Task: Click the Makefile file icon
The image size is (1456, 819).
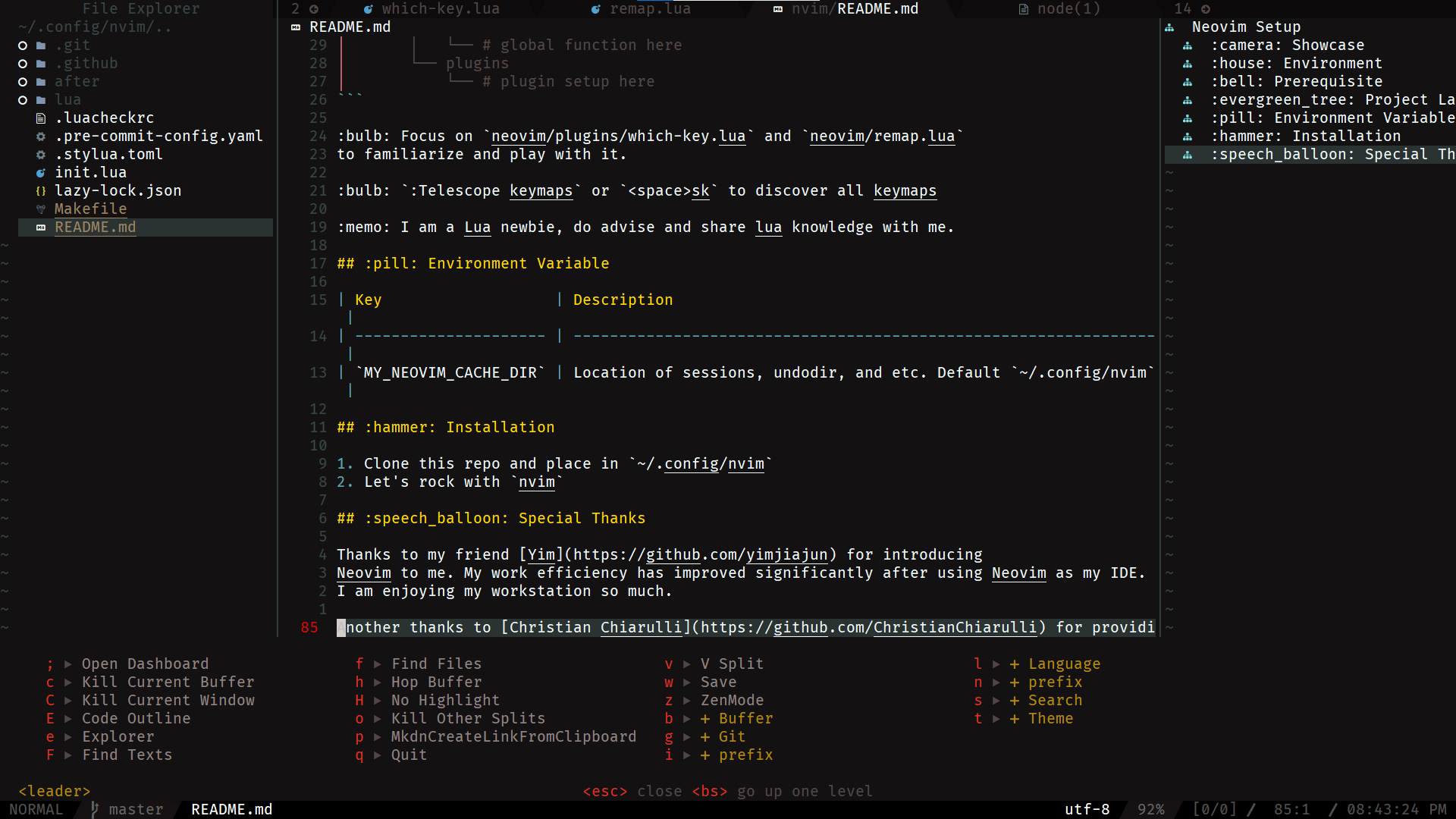Action: [41, 209]
